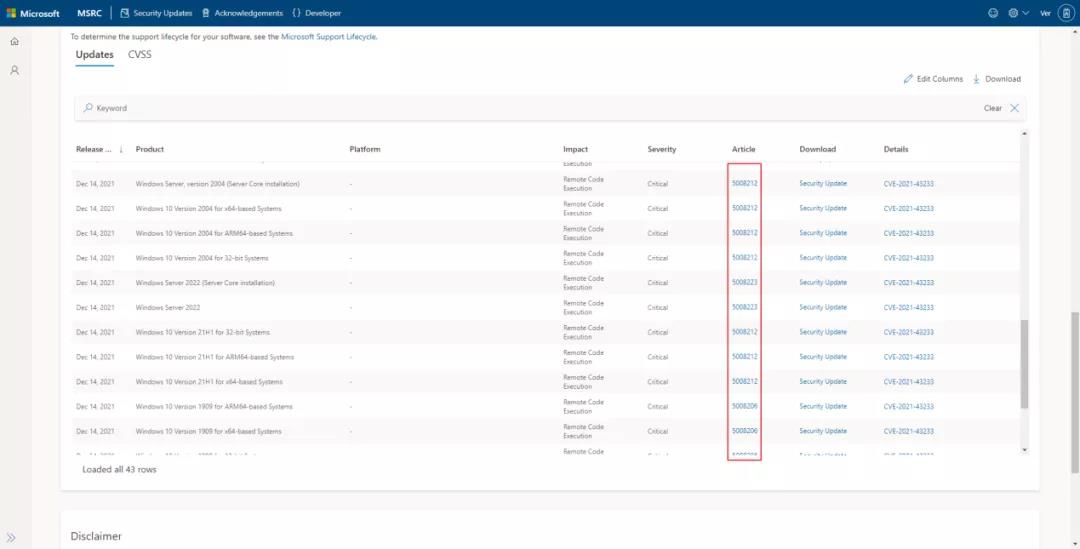The height and width of the screenshot is (549, 1080).
Task: Open CVE-2021-43233 for Server 2022 Server Core
Action: point(908,283)
